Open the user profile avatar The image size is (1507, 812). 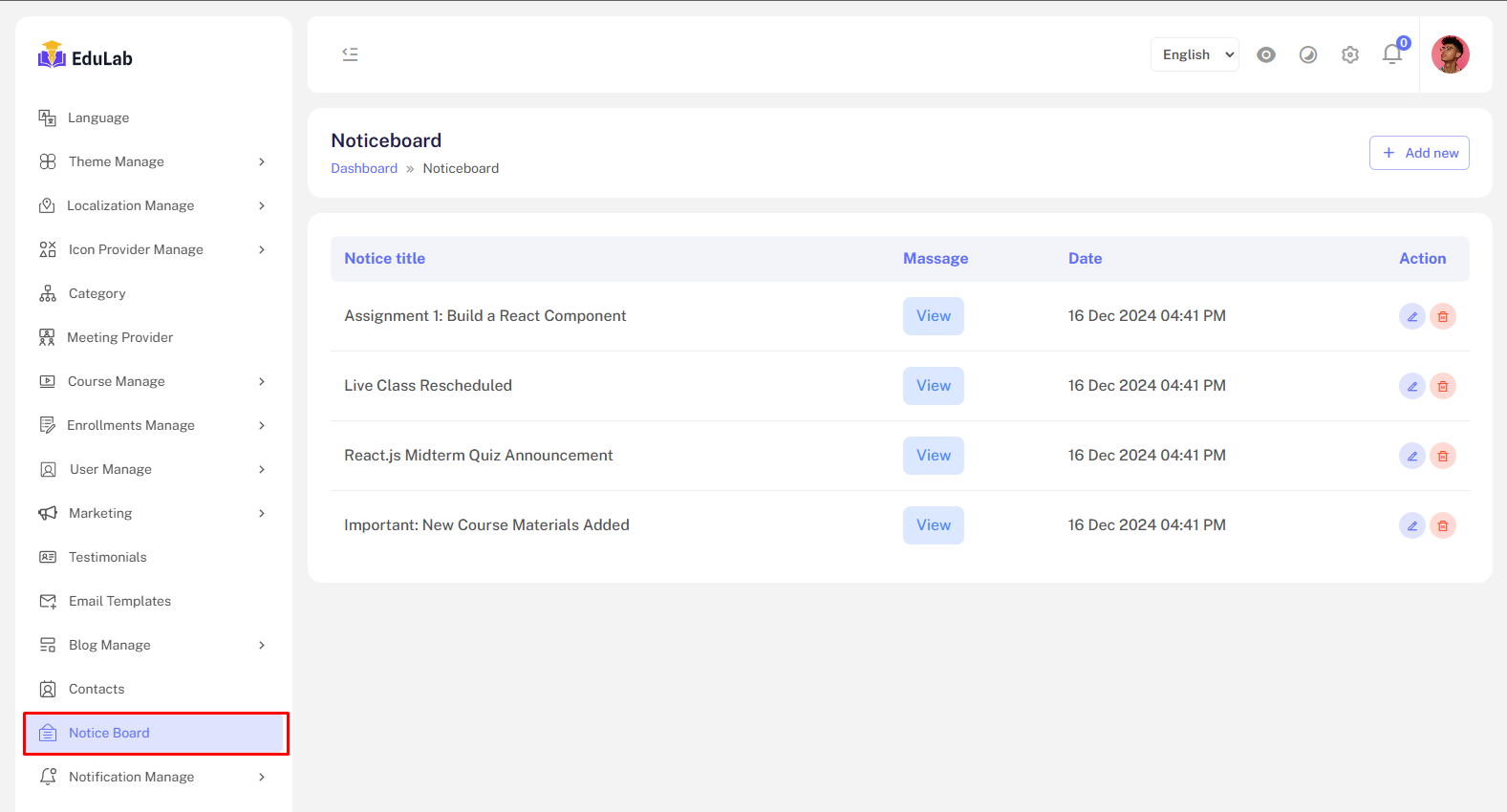point(1450,54)
